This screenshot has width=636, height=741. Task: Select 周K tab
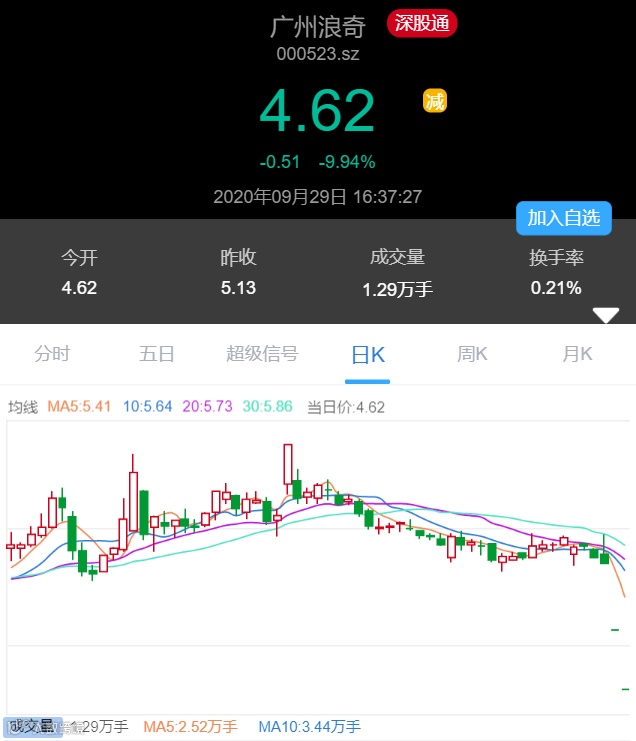click(x=472, y=353)
